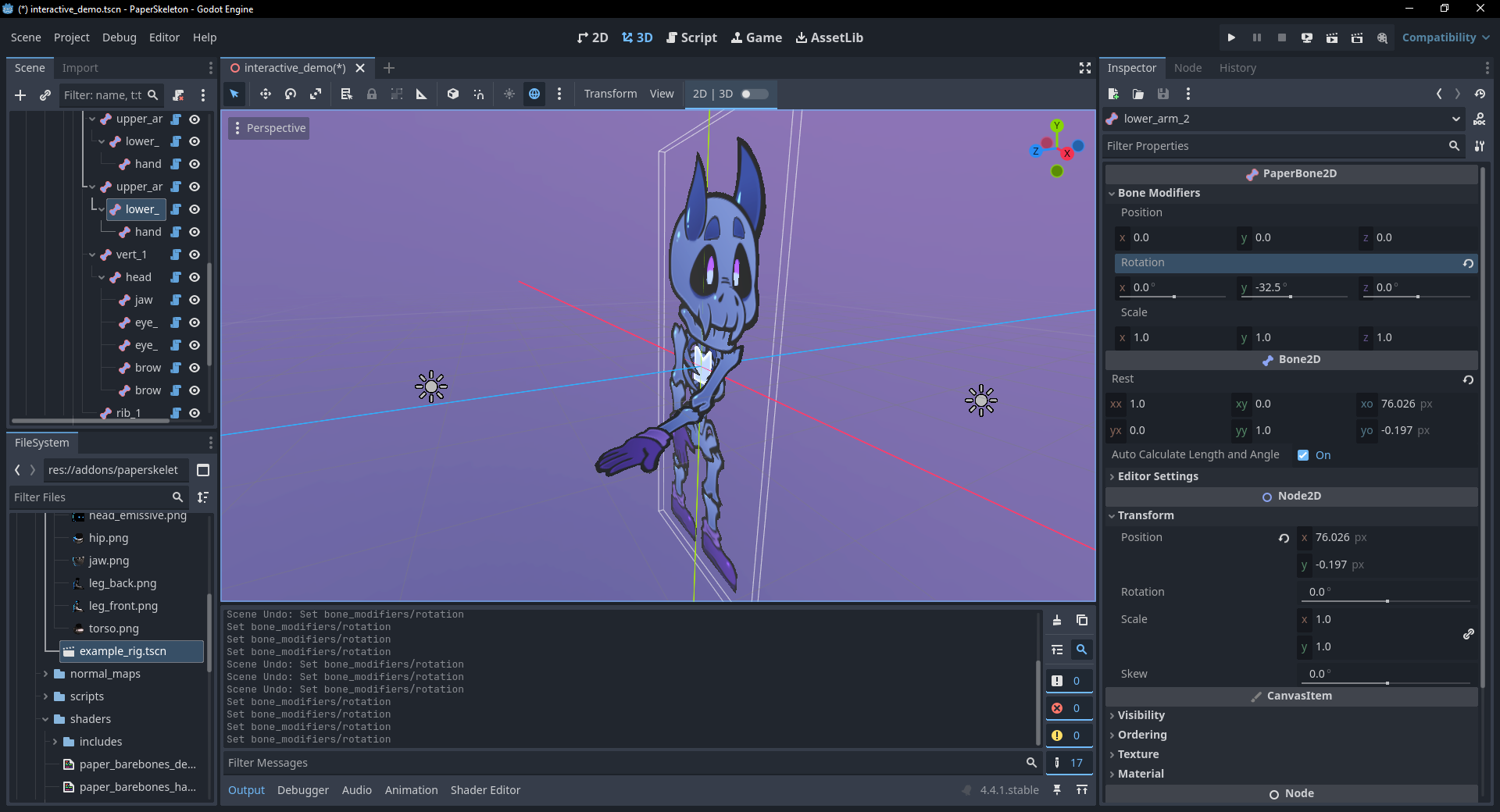
Task: Open the Shader Editor bottom panel
Action: [x=485, y=790]
